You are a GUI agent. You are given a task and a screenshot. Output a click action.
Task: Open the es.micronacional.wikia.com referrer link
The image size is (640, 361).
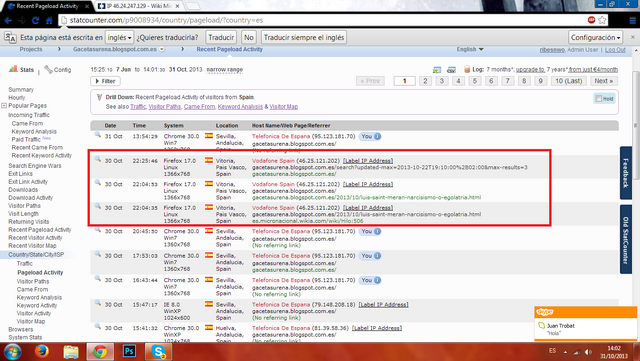(307, 221)
